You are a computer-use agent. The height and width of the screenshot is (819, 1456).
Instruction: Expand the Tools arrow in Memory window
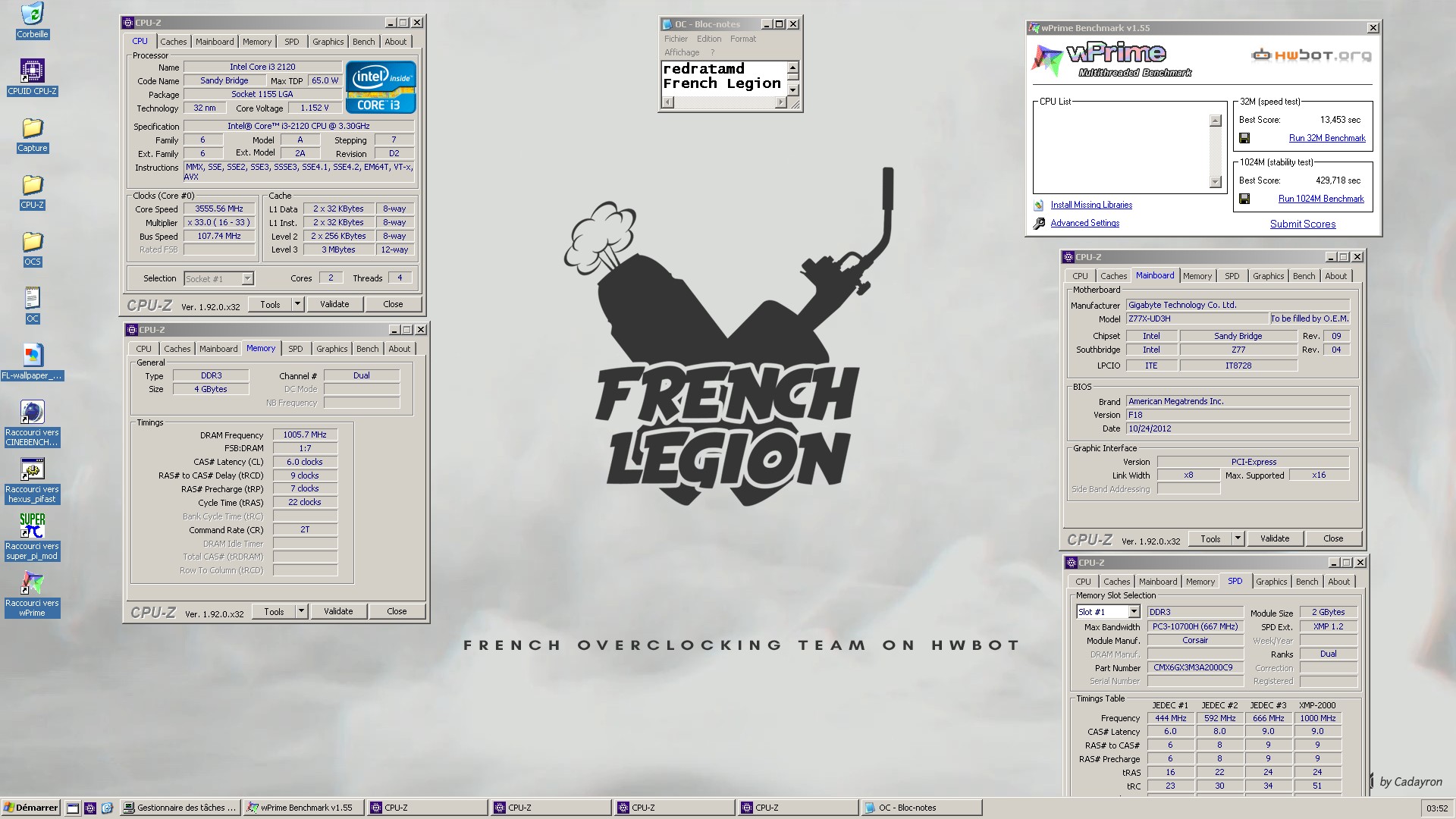[x=301, y=611]
